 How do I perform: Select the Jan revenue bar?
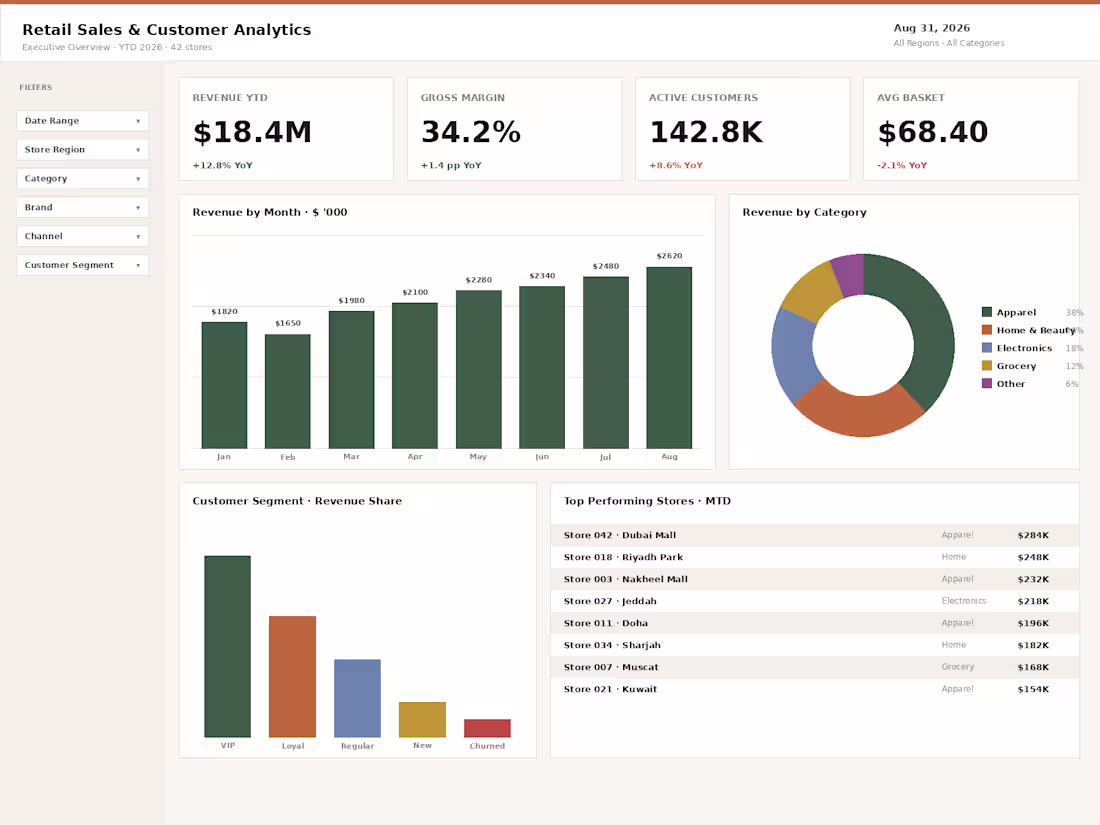[x=224, y=385]
